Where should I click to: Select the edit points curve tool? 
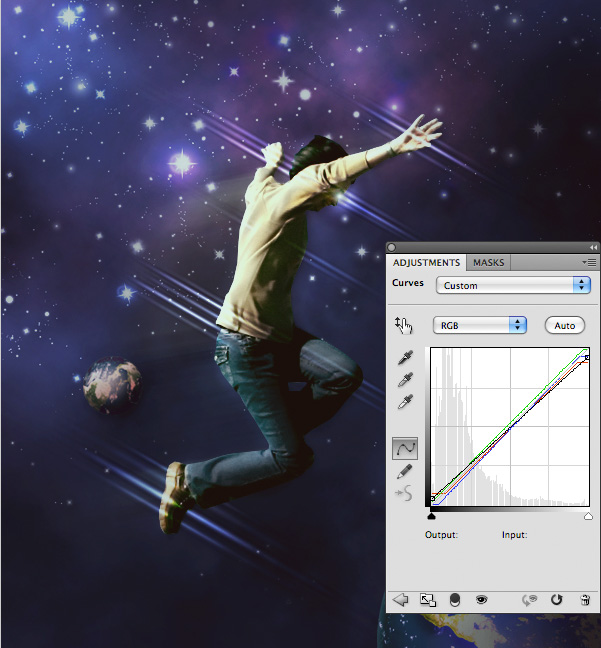click(405, 448)
